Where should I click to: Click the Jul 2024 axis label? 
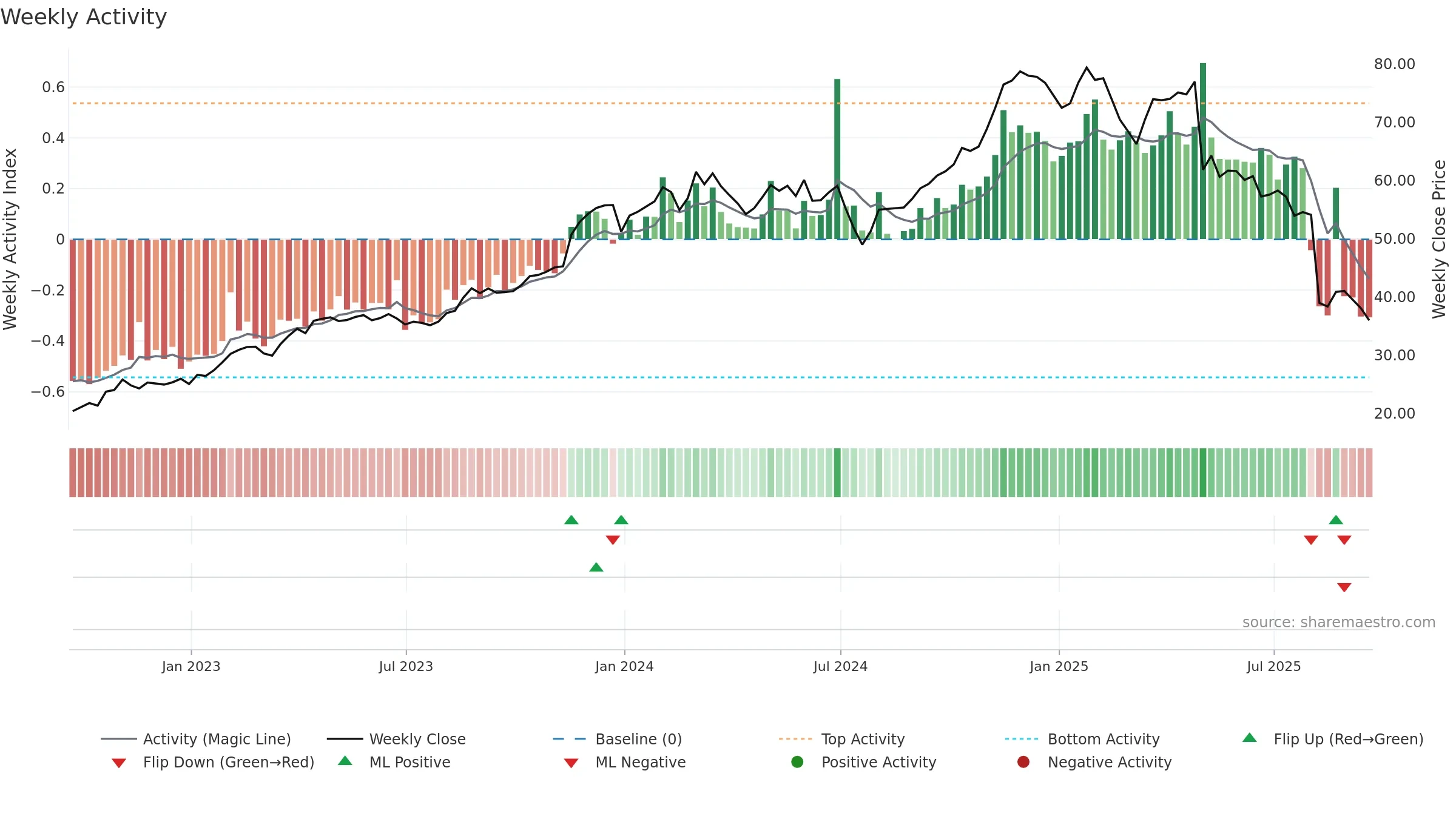point(841,666)
